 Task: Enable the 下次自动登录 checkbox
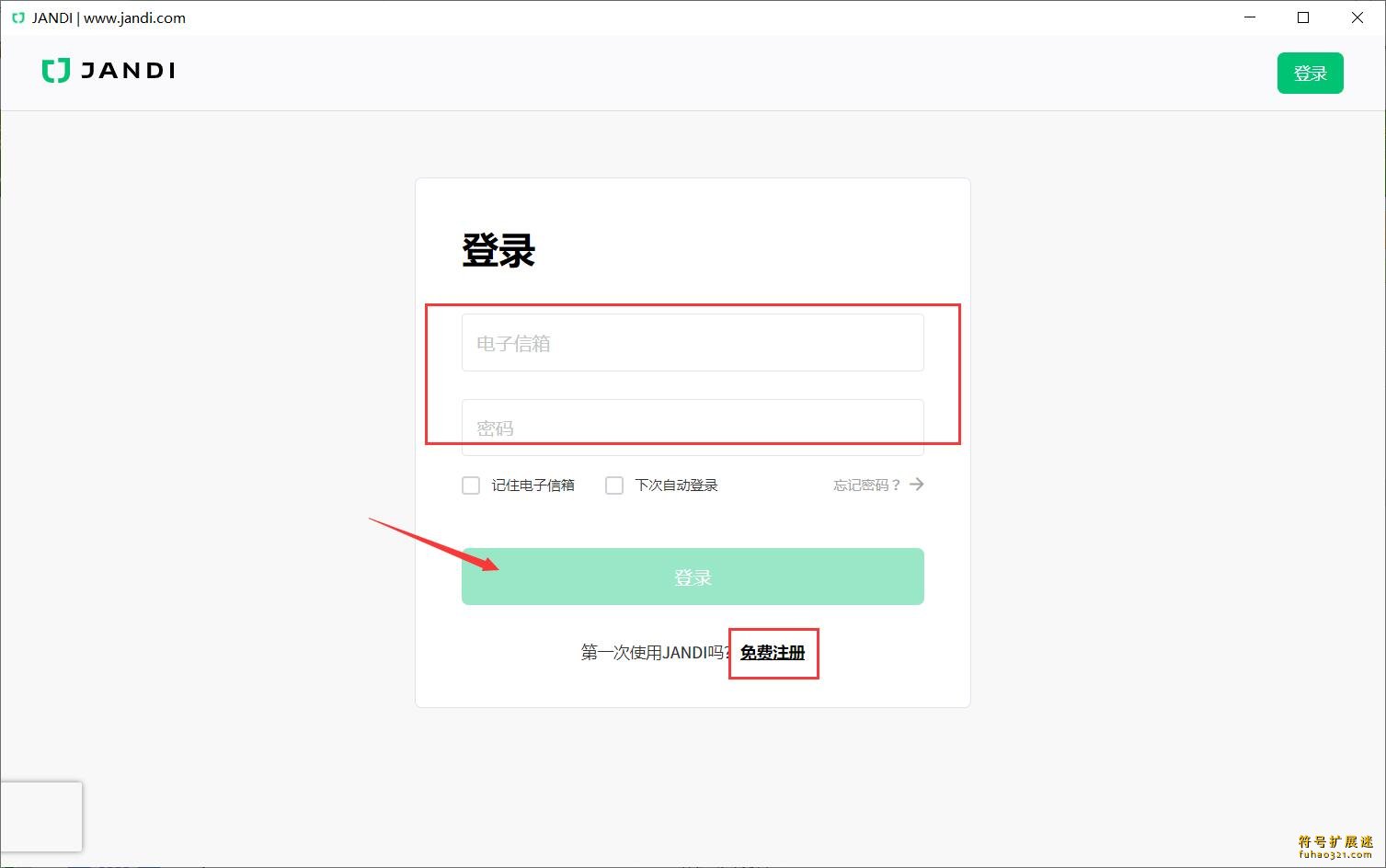click(614, 485)
